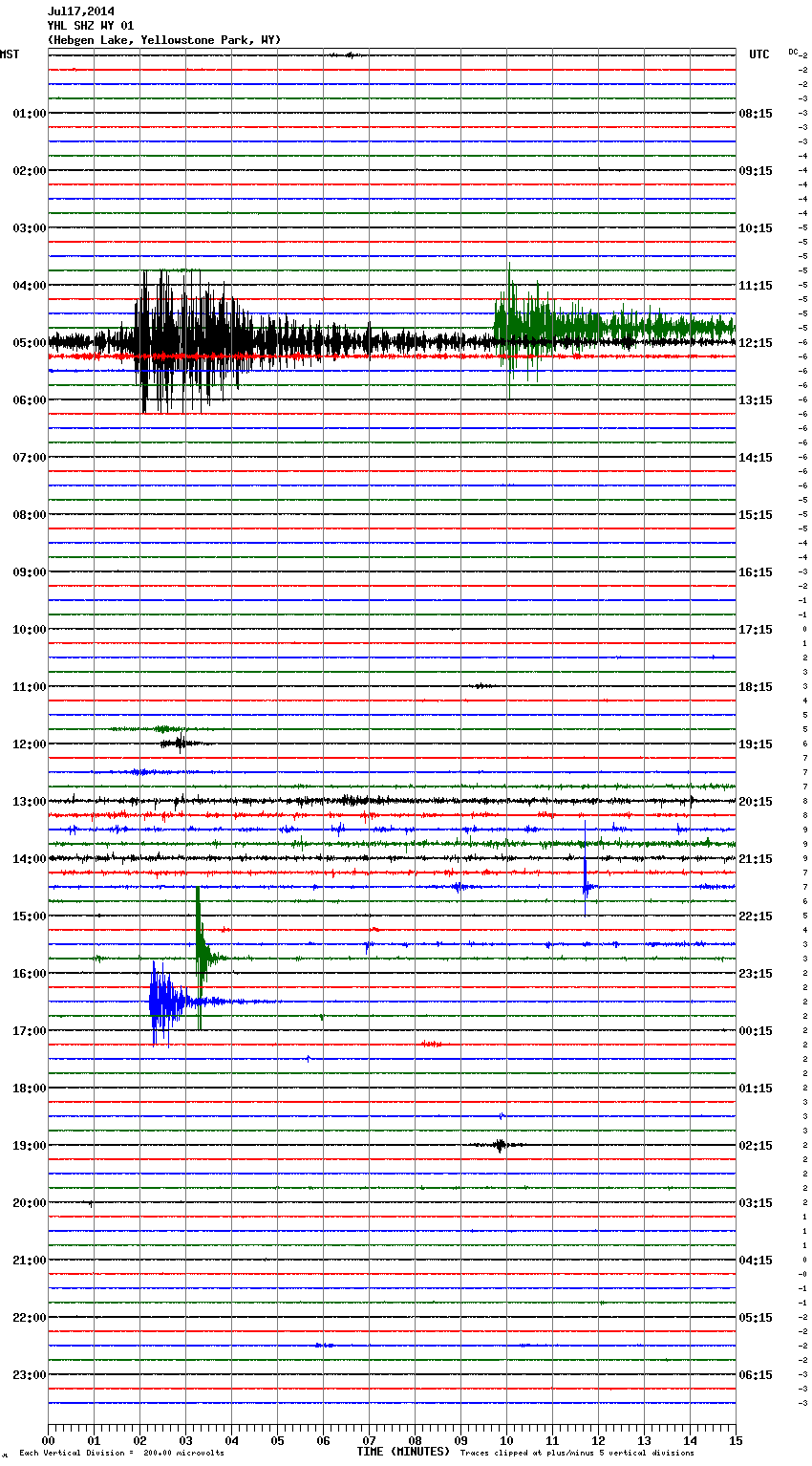Click the Hebgen Lake, Yellowstone Park location text
This screenshot has height=1466, width=812.
click(163, 40)
